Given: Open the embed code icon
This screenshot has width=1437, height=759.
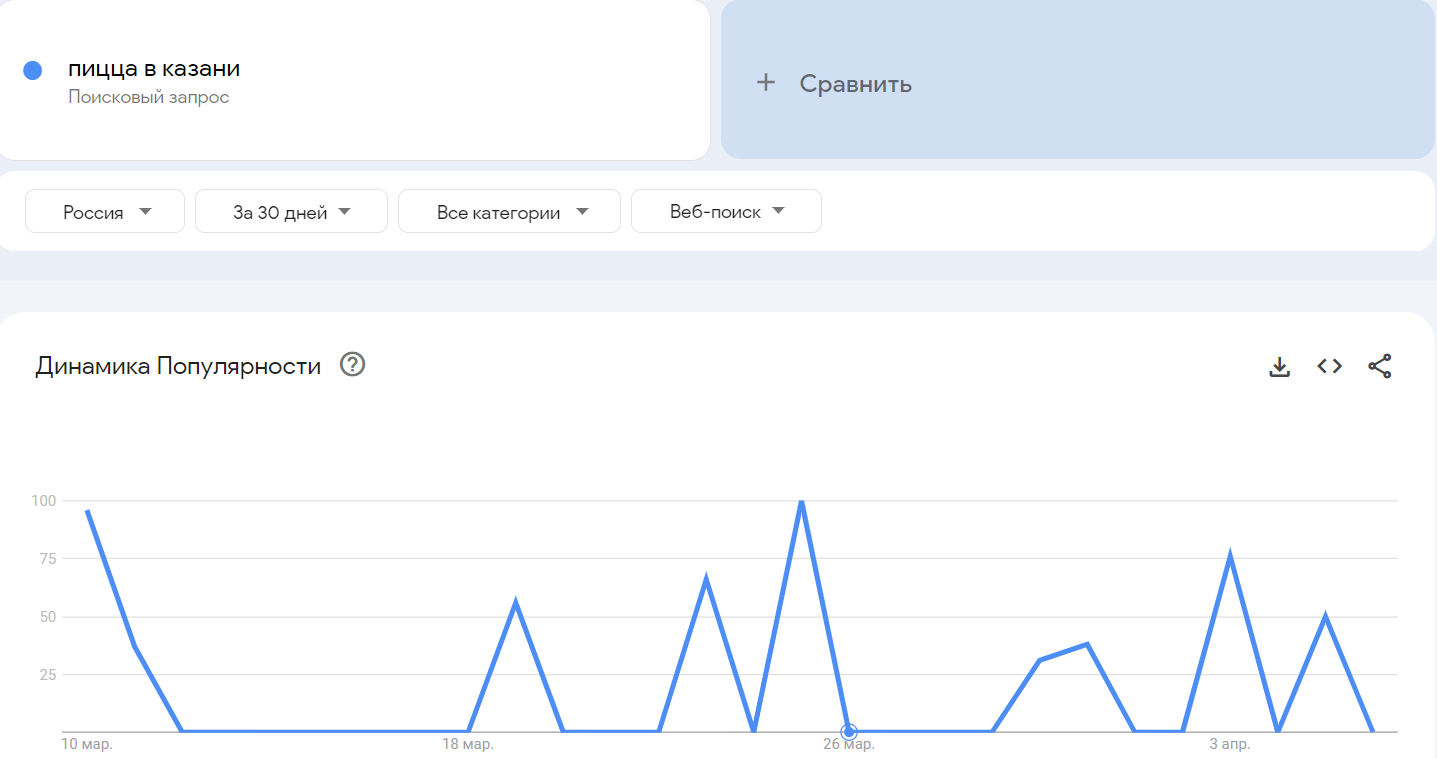Looking at the screenshot, I should (x=1329, y=367).
